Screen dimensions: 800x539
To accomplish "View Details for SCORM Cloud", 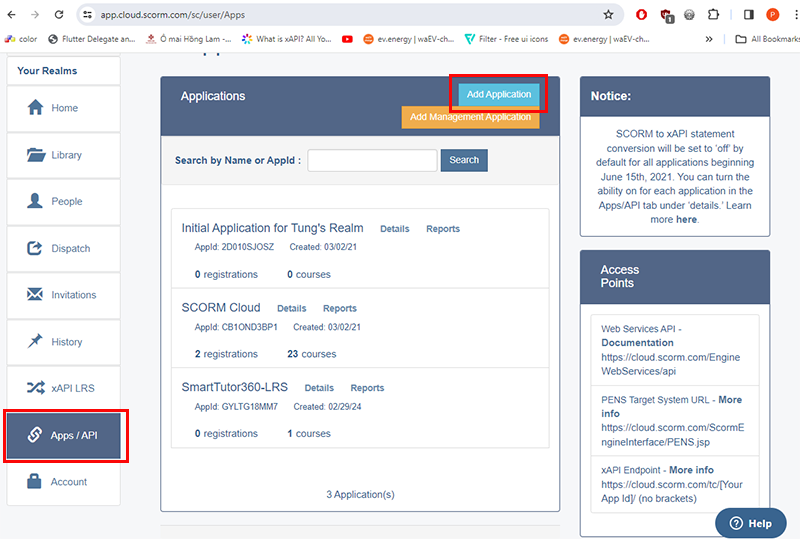I will pyautogui.click(x=292, y=309).
